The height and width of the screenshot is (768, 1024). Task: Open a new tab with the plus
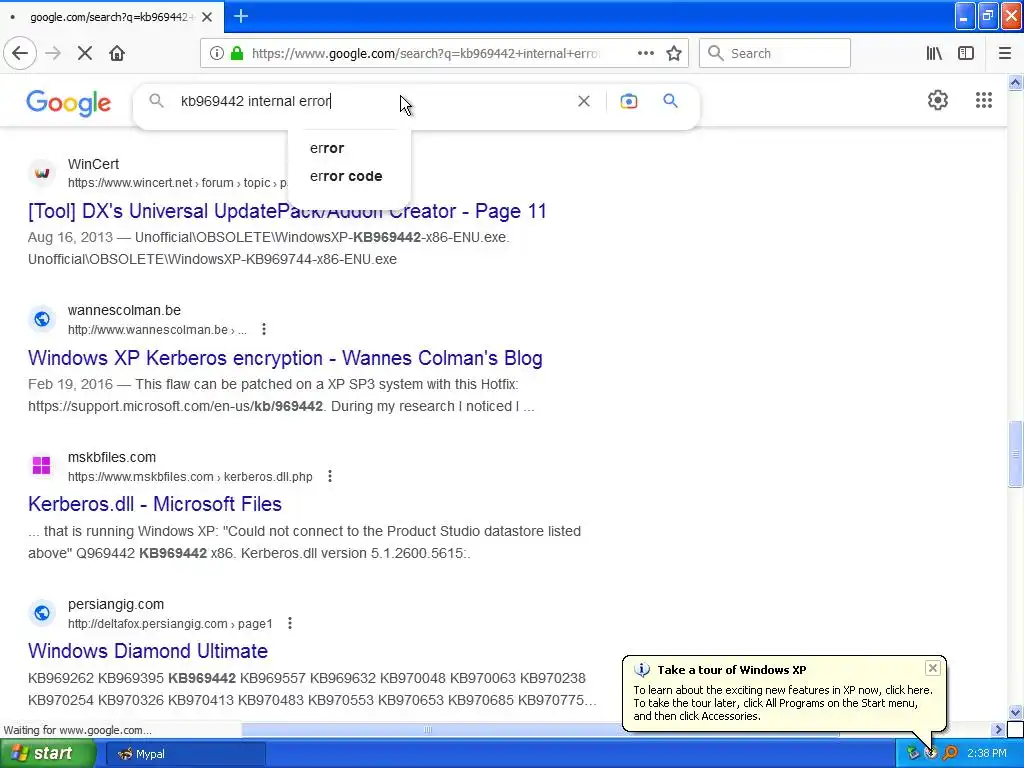[x=241, y=16]
